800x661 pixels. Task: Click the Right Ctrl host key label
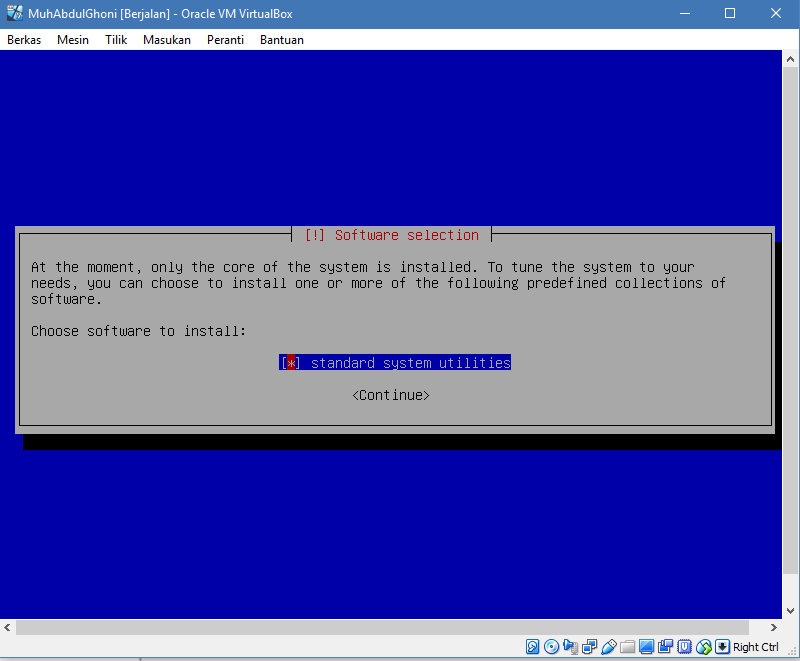point(756,647)
